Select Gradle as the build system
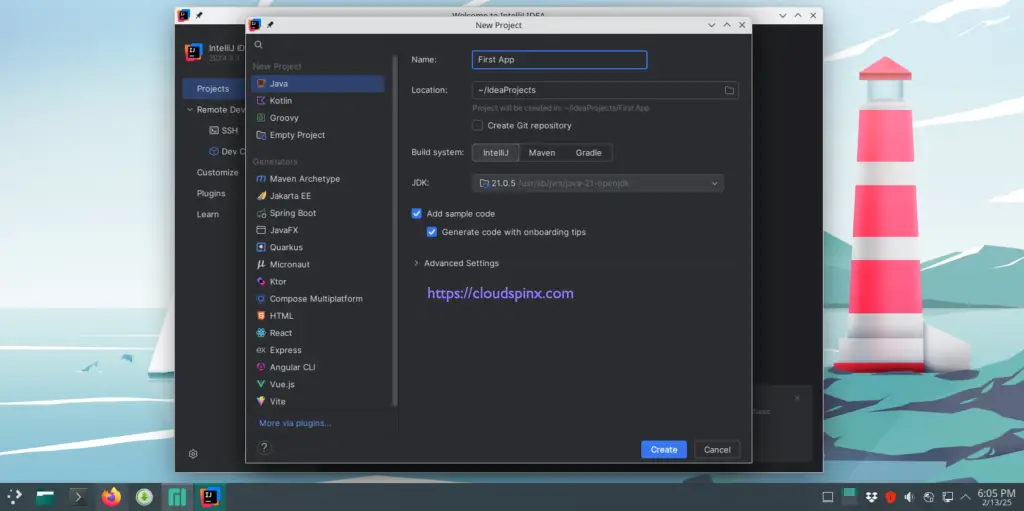Image resolution: width=1024 pixels, height=511 pixels. [x=588, y=153]
